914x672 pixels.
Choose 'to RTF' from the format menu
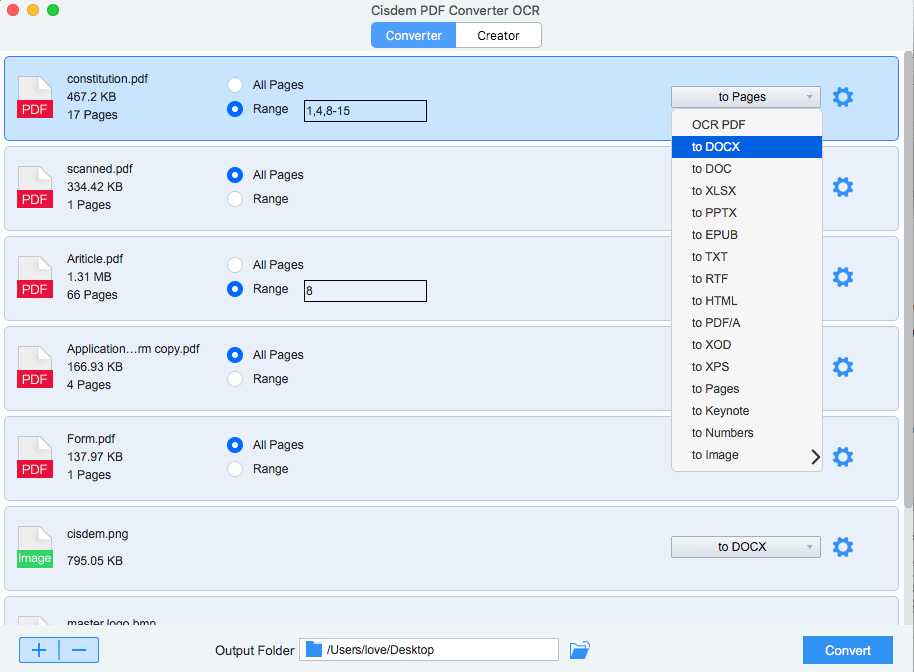tap(747, 279)
